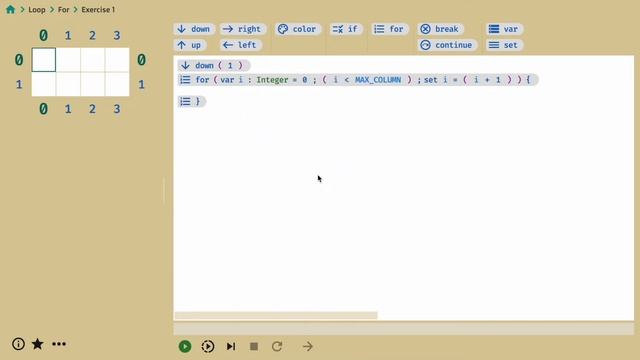Stop the program execution

pos(254,347)
